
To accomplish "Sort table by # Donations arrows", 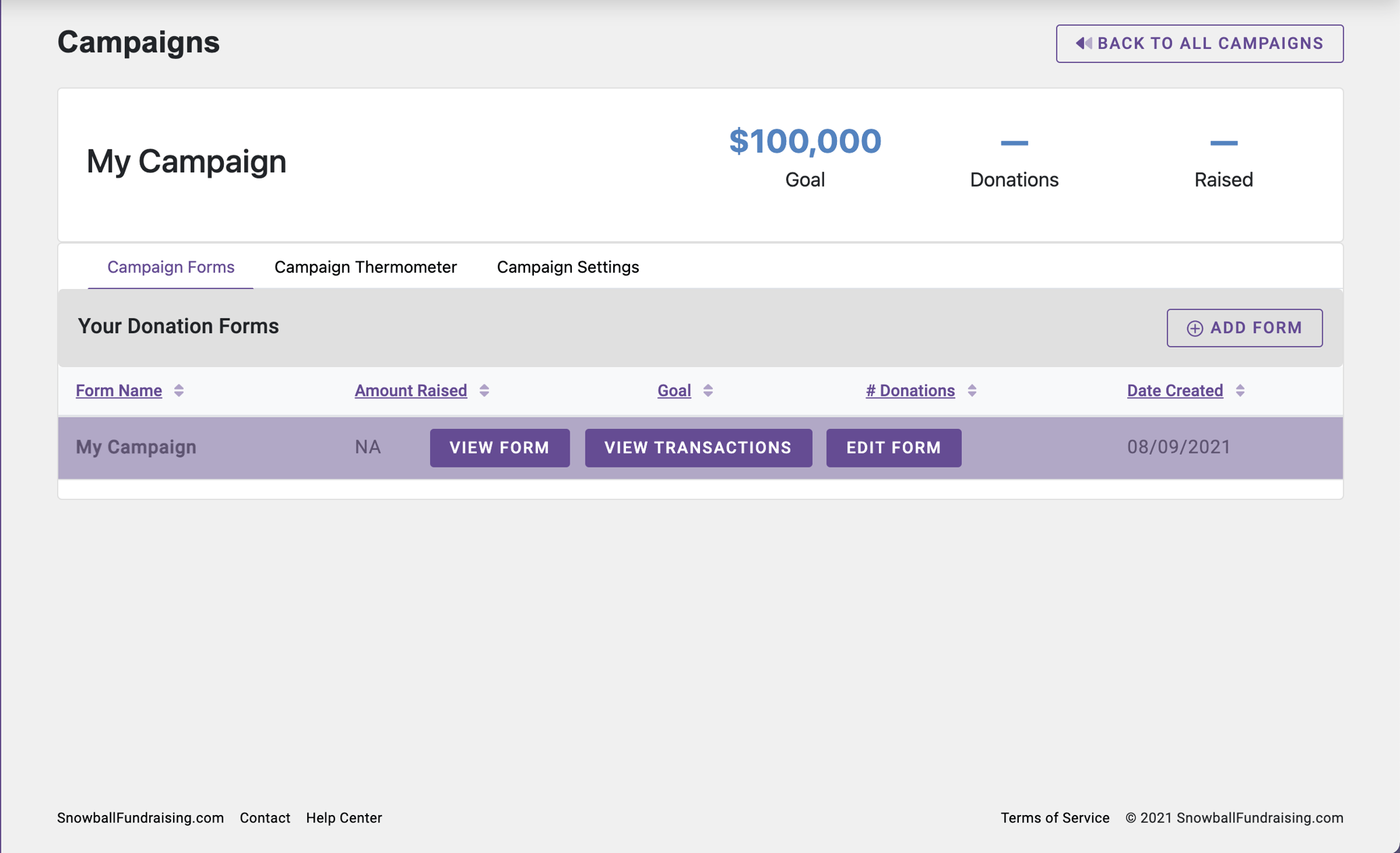I will click(x=972, y=390).
